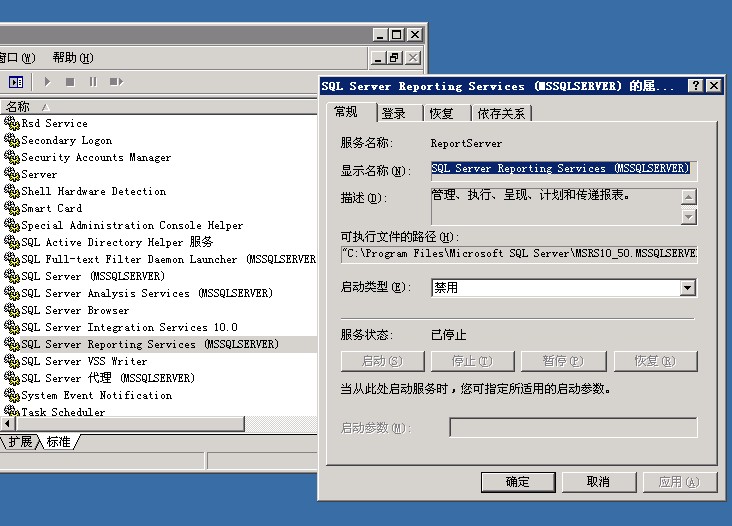
Task: Click the Stop service square icon in toolbar
Action: click(x=70, y=82)
